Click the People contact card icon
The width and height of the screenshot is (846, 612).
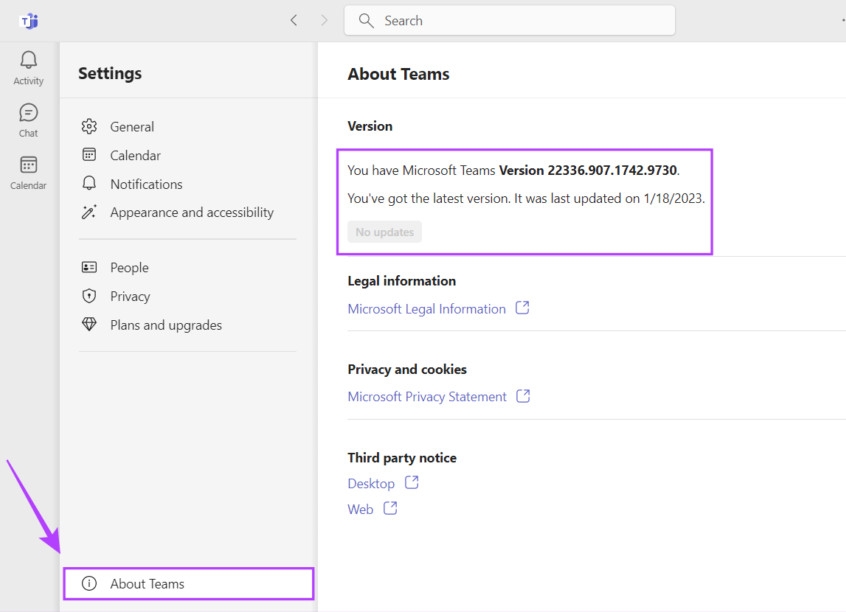89,267
